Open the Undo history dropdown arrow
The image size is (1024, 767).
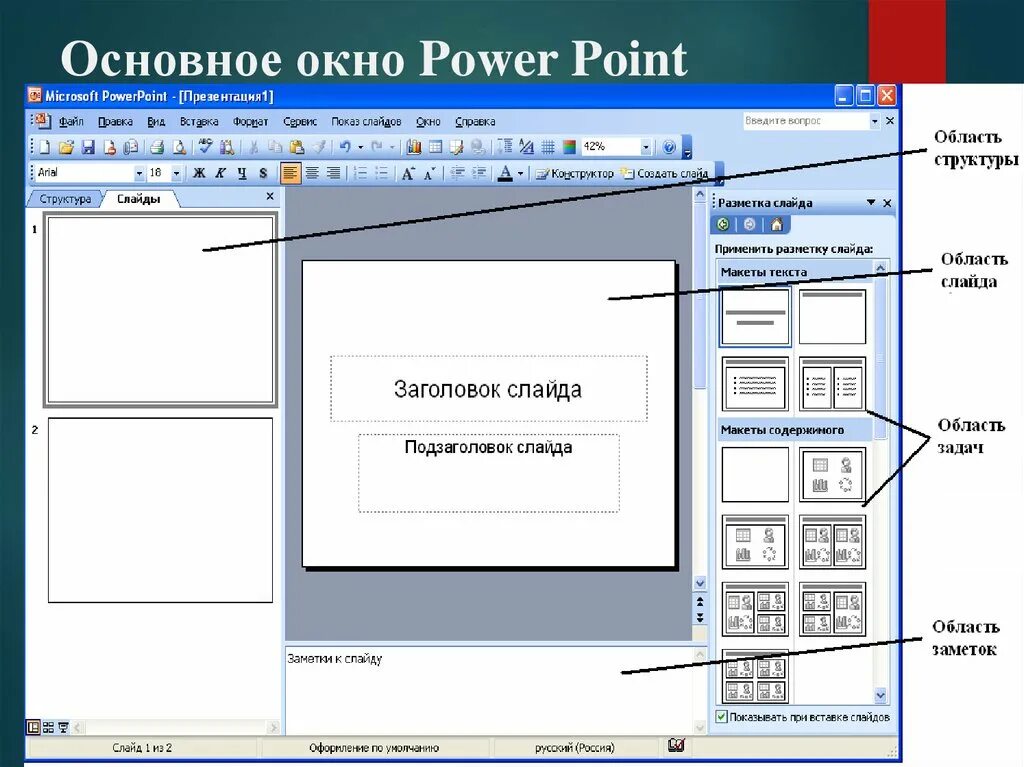(360, 147)
